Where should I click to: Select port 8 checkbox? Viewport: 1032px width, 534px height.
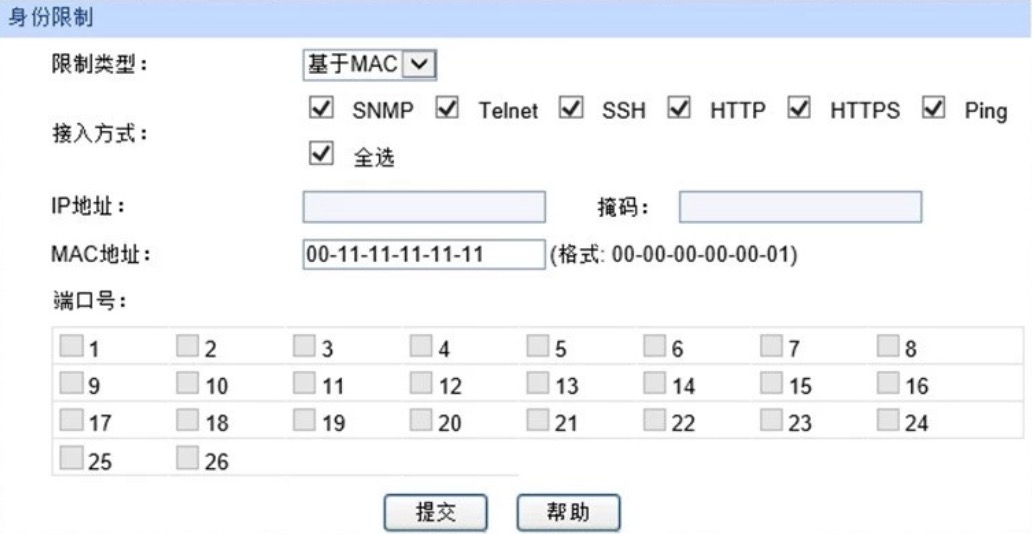[x=888, y=344]
